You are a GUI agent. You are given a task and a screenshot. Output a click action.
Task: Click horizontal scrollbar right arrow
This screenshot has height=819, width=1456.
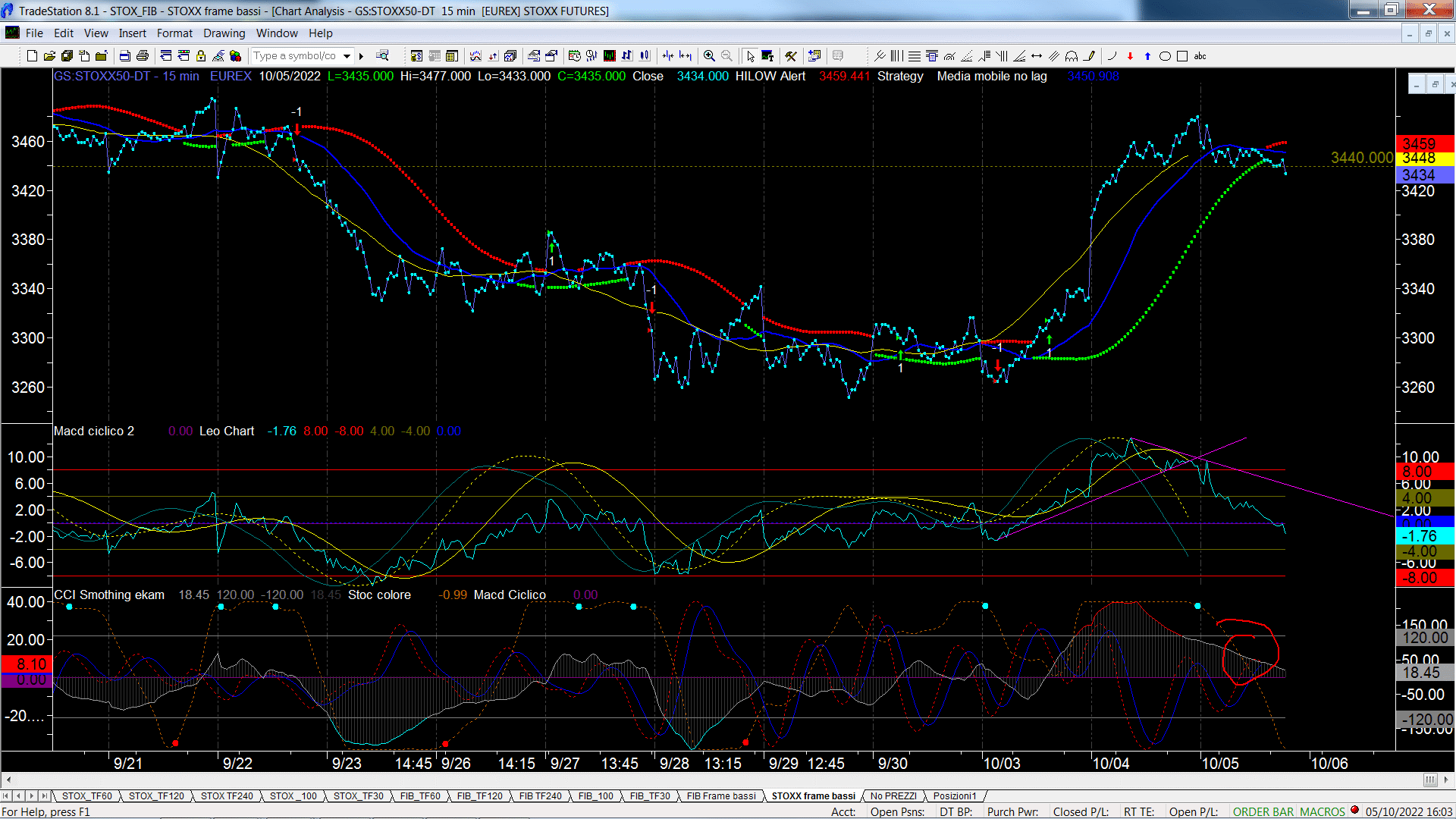click(x=1446, y=780)
